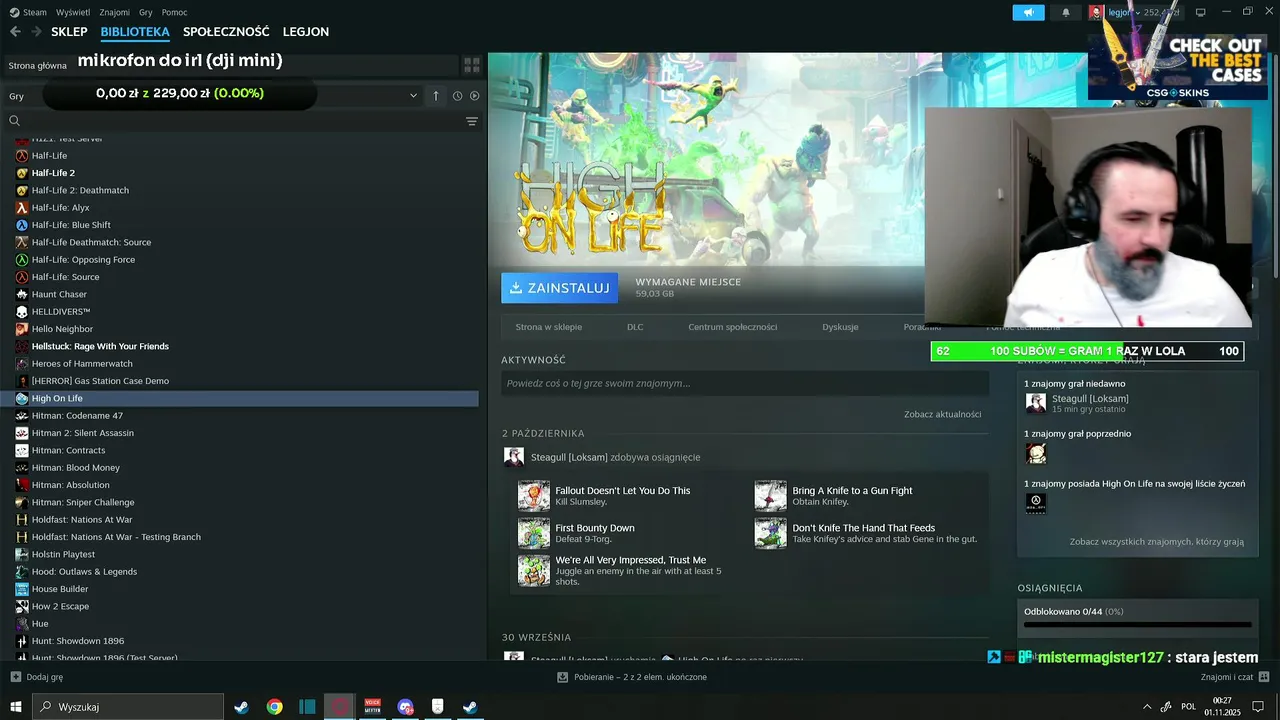Image resolution: width=1280 pixels, height=720 pixels.
Task: Open the Znajomi menu
Action: (x=115, y=12)
